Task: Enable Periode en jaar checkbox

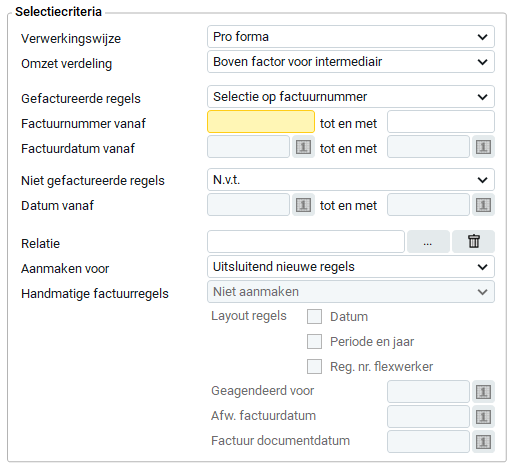Action: (x=314, y=341)
